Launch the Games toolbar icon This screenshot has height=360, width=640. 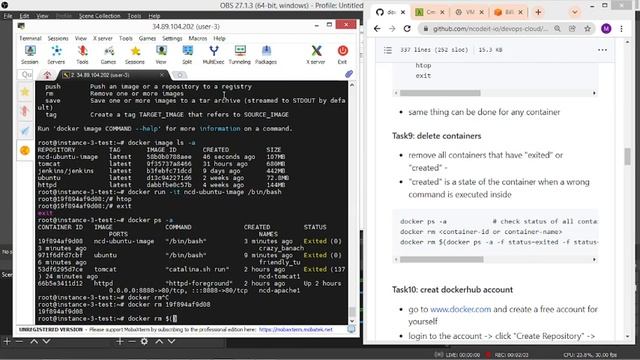click(108, 55)
